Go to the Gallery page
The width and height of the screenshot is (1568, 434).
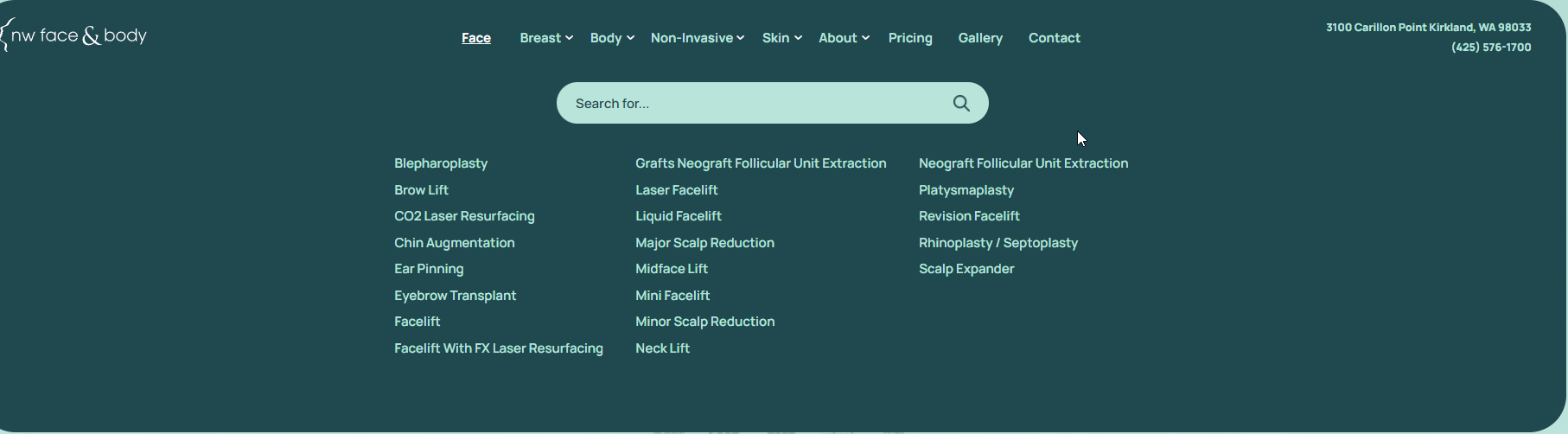[x=980, y=38]
